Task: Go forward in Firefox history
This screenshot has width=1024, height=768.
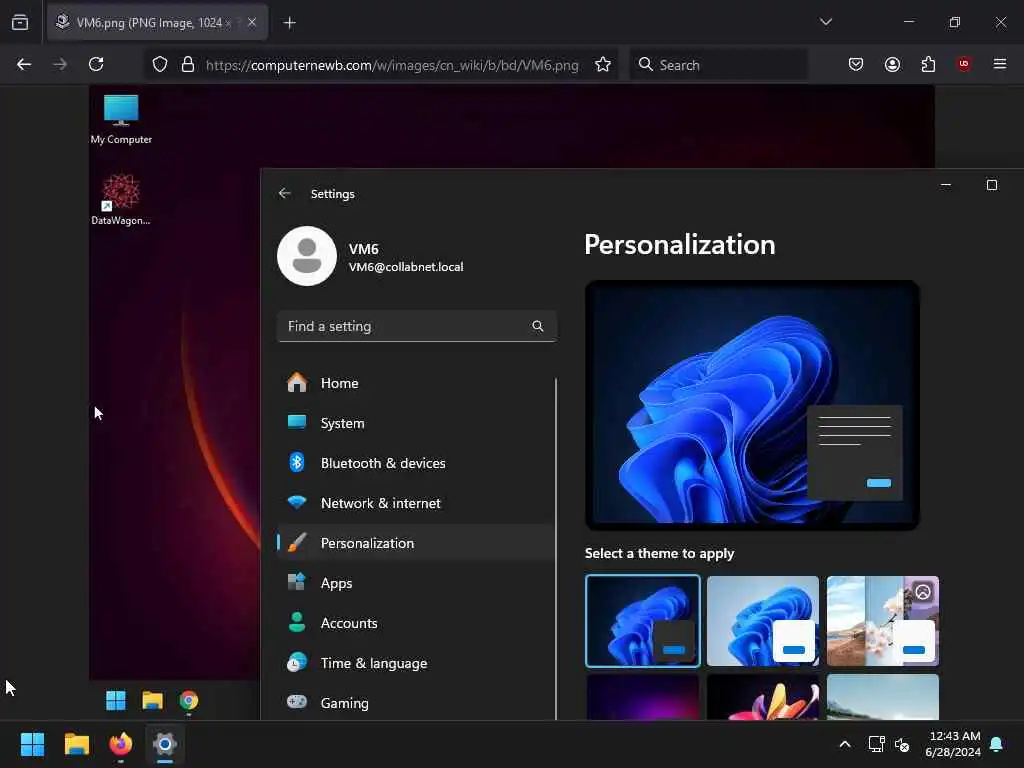Action: coord(60,64)
